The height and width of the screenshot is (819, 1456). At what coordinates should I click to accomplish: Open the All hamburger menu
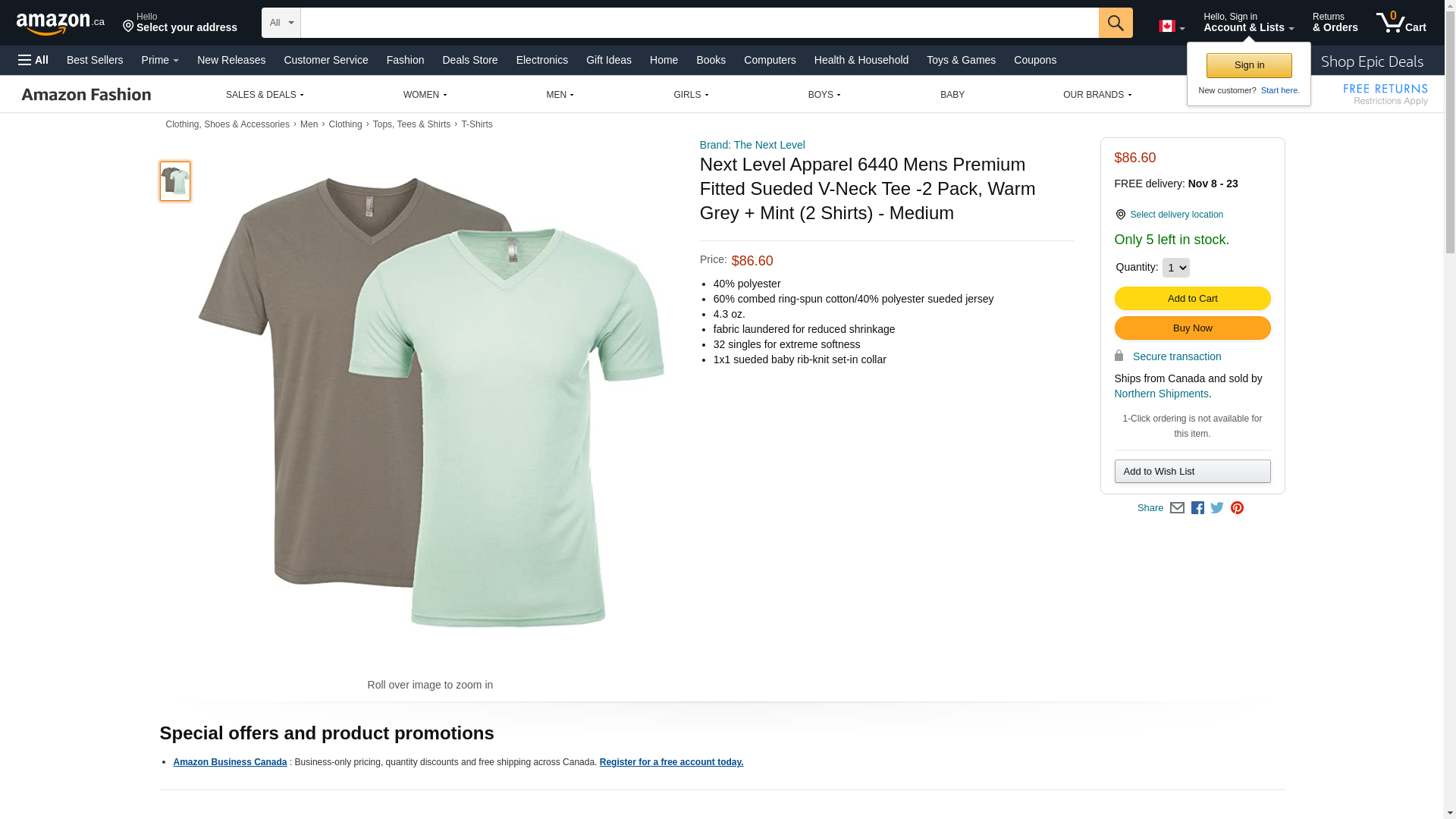pyautogui.click(x=33, y=60)
